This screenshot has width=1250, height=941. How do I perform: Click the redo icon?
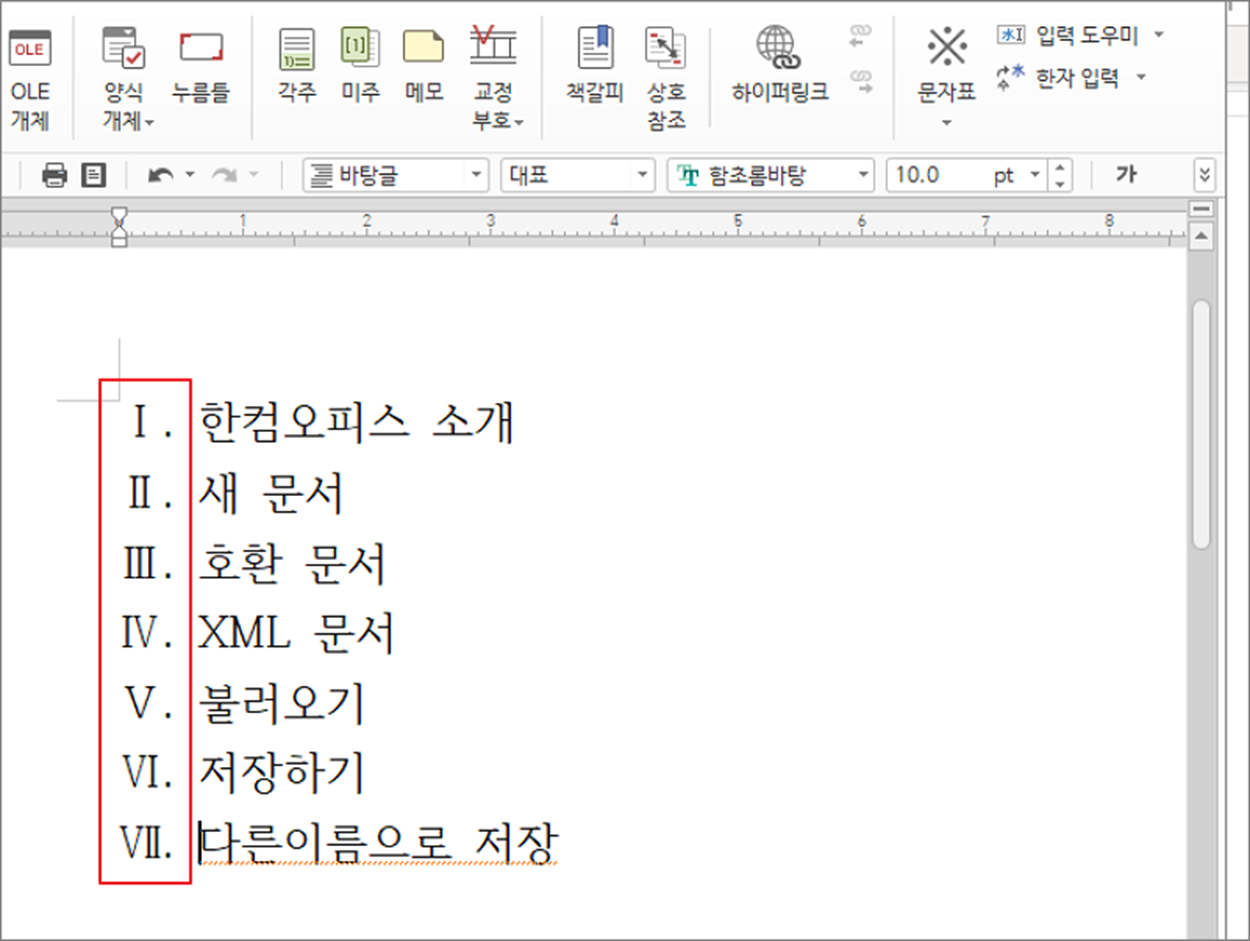(x=224, y=175)
